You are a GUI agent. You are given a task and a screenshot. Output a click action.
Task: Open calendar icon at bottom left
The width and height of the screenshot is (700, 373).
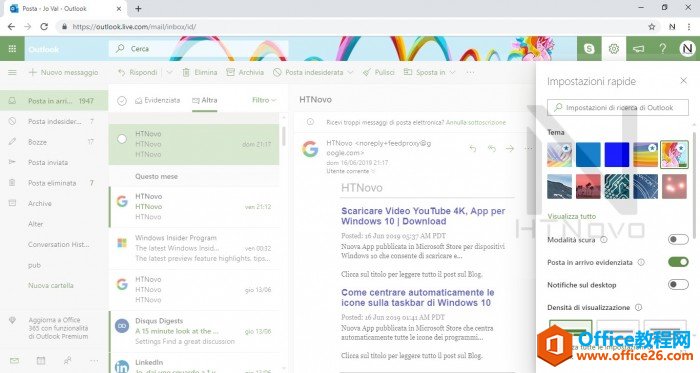tap(41, 360)
